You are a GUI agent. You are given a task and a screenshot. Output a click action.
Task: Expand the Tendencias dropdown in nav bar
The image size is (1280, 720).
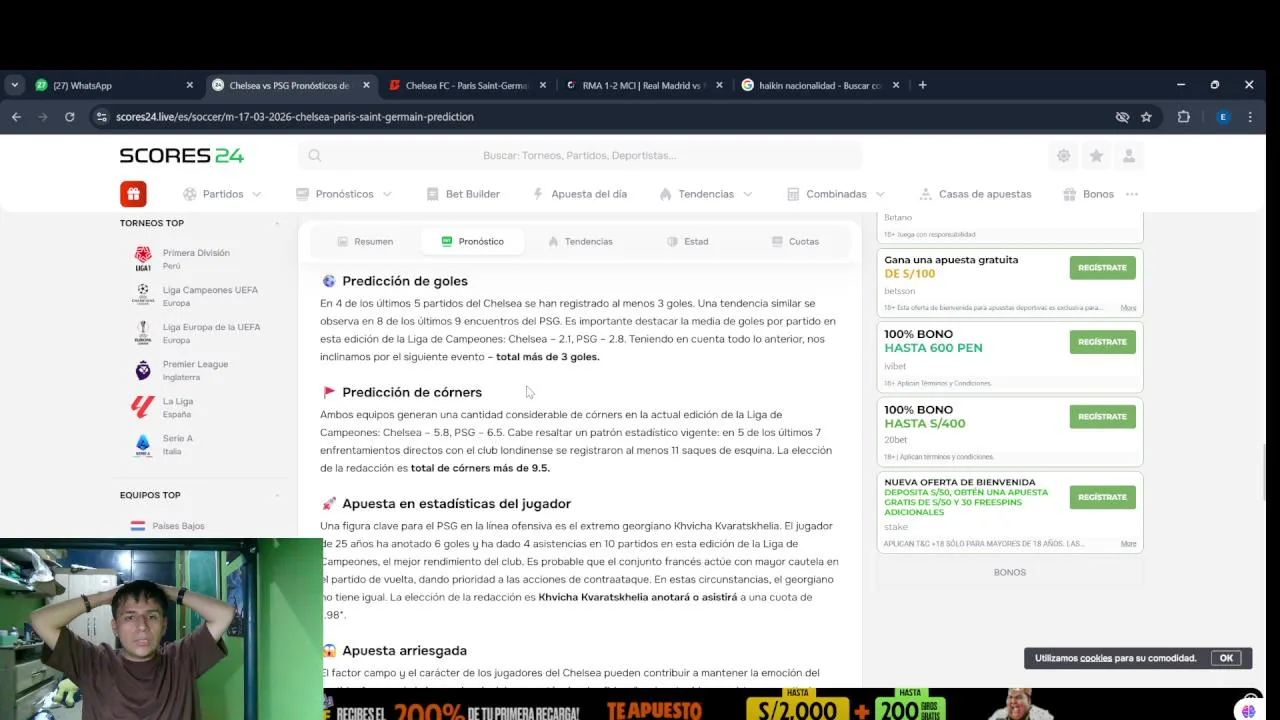[747, 194]
